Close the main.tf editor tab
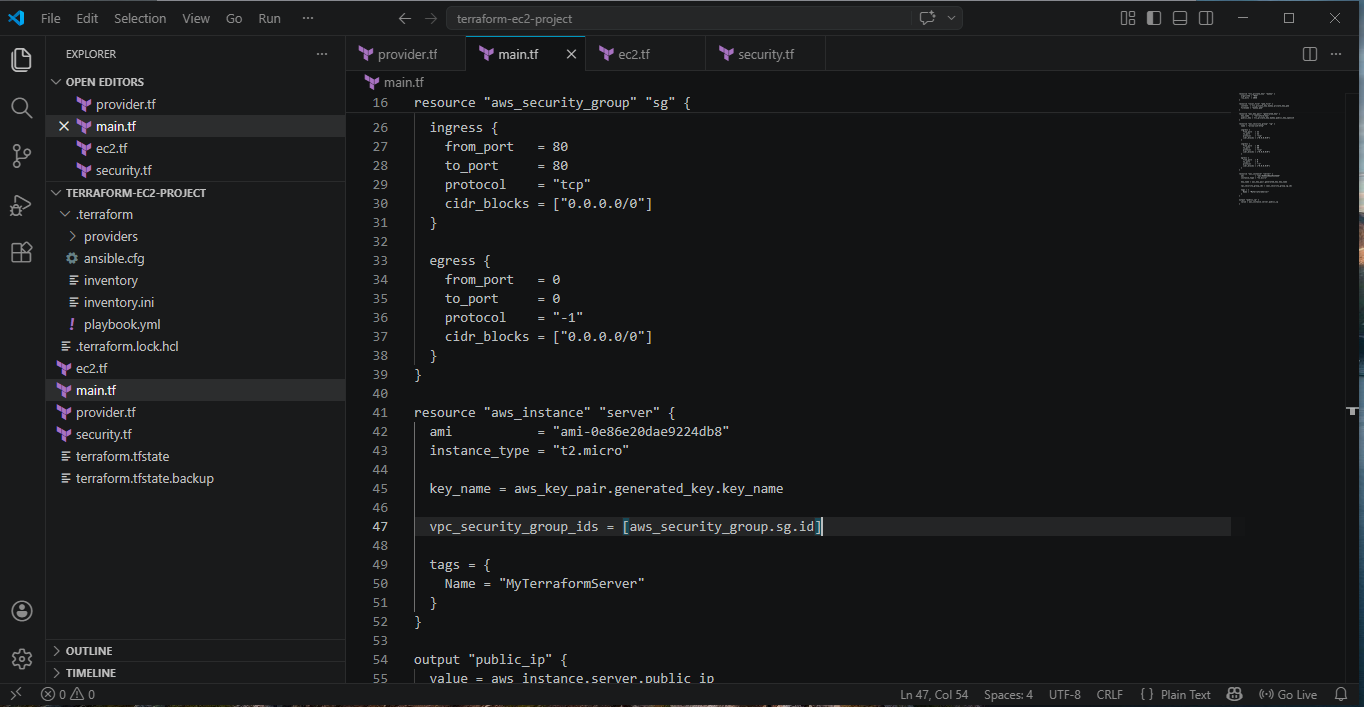1364x707 pixels. pos(571,54)
